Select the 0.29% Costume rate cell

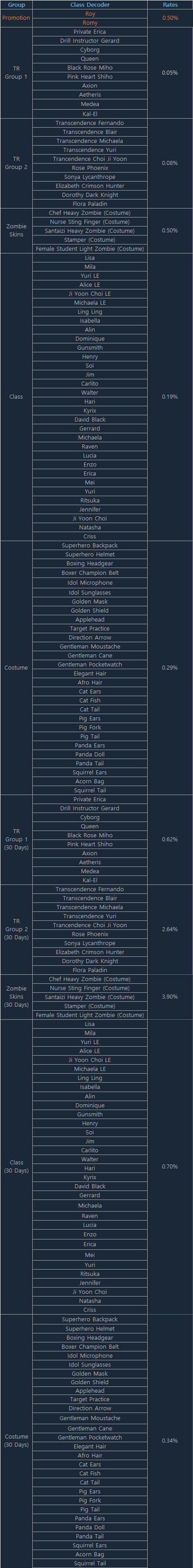point(170,668)
